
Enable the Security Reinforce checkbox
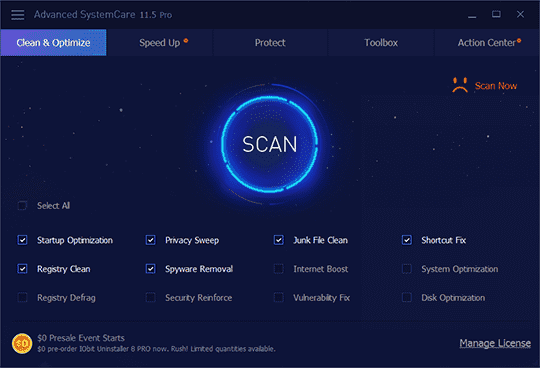click(150, 297)
